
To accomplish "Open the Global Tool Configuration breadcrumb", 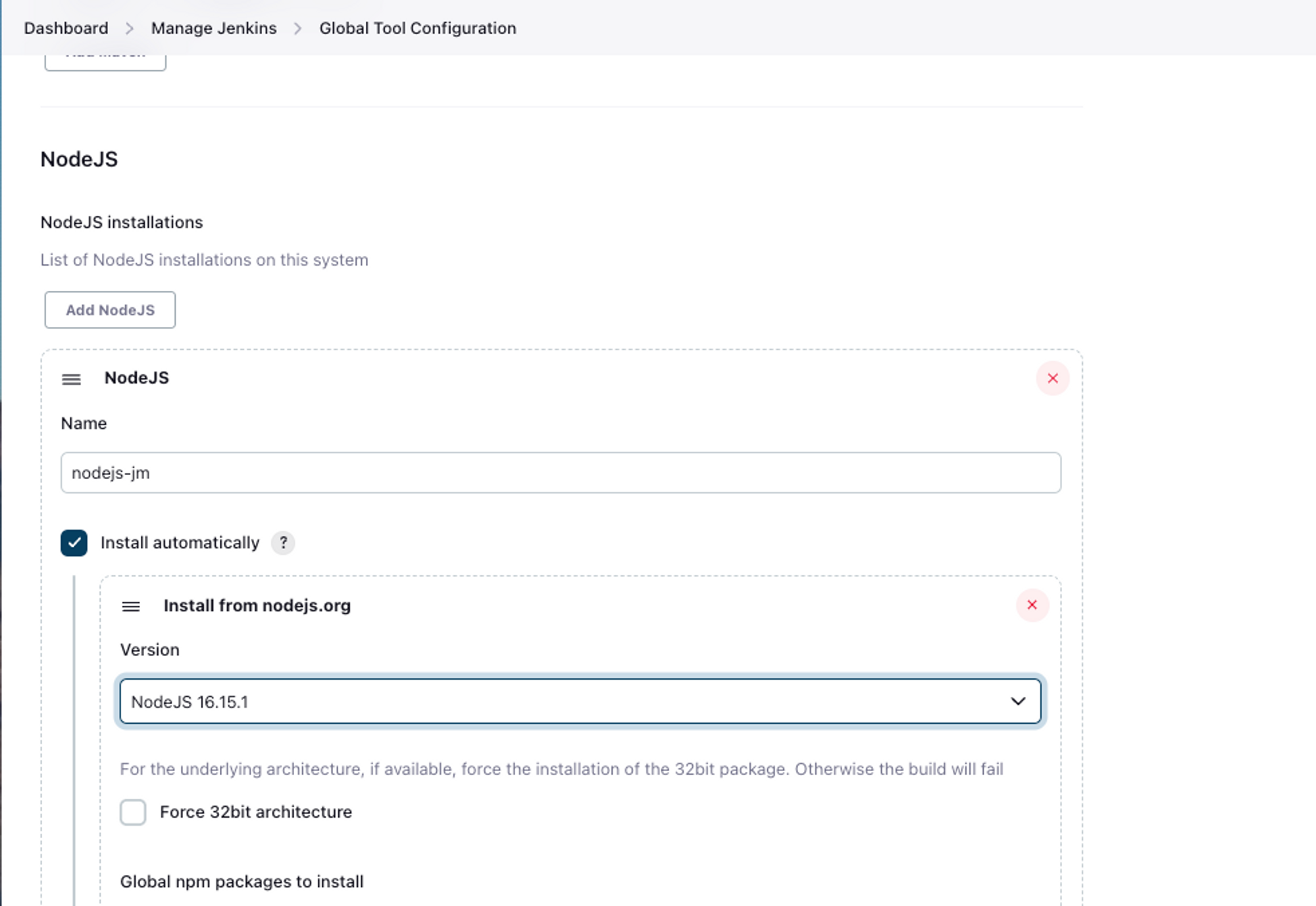I will tap(417, 28).
